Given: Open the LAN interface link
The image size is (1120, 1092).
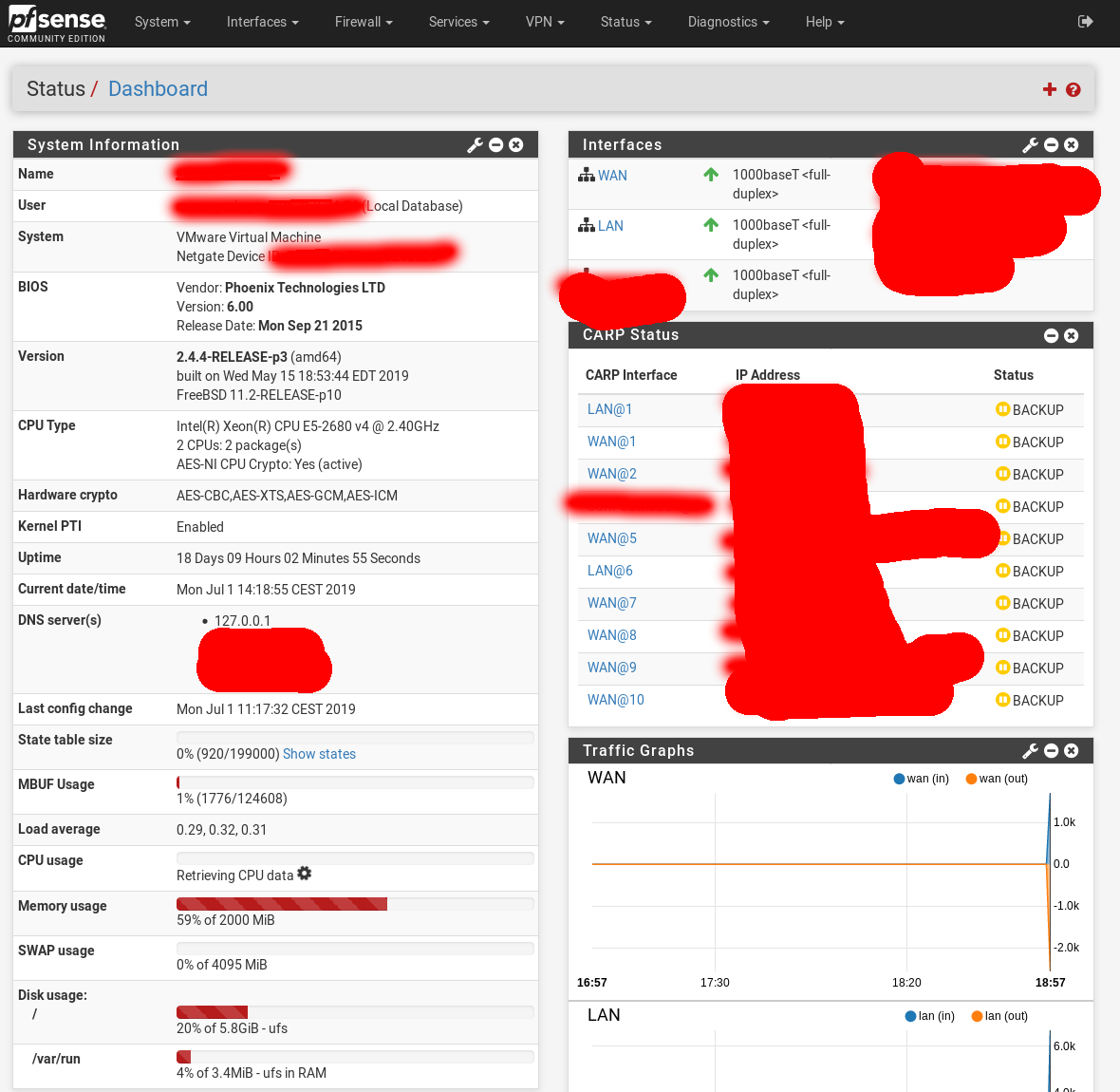Looking at the screenshot, I should (x=610, y=226).
